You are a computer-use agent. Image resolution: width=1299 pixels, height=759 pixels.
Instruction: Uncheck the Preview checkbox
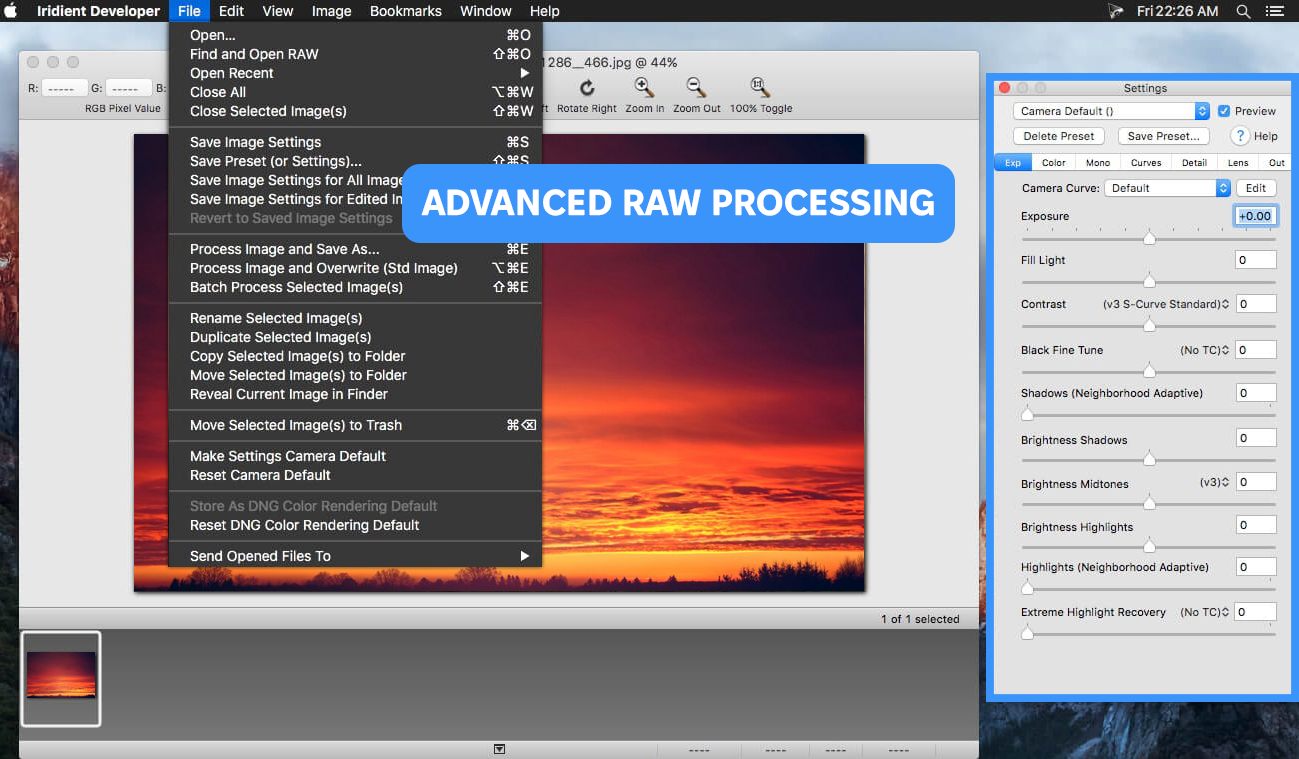[1227, 110]
